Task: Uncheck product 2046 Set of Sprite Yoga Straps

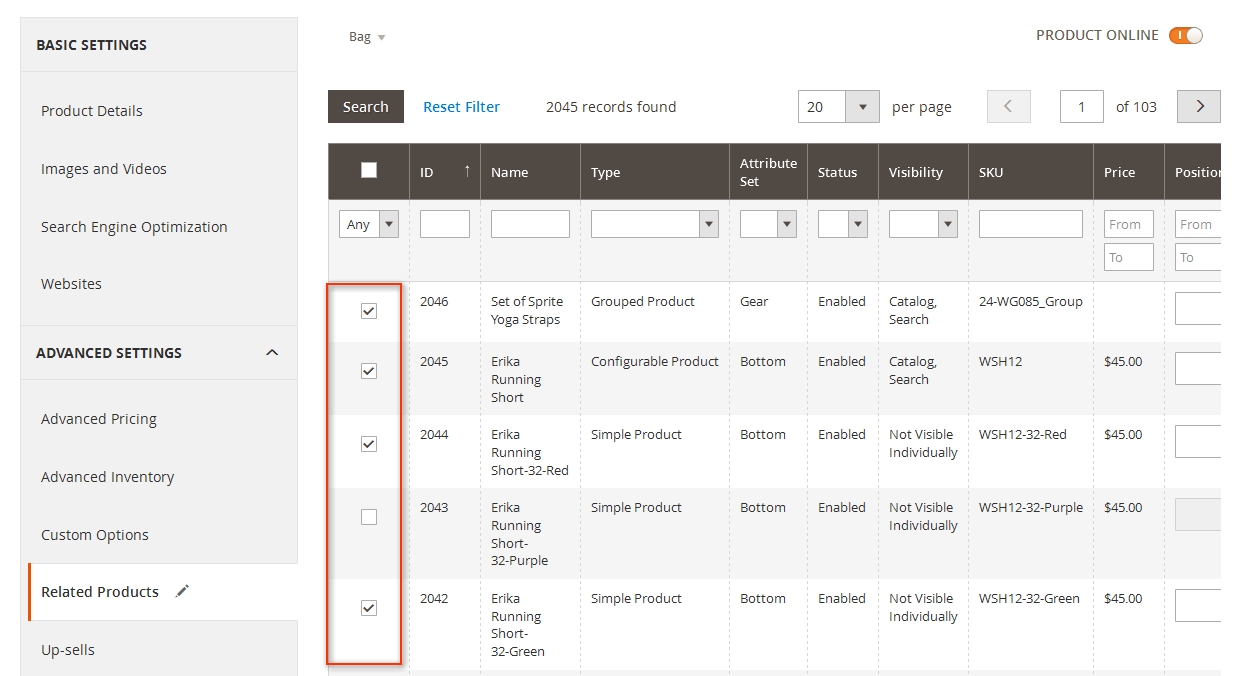Action: pos(369,311)
